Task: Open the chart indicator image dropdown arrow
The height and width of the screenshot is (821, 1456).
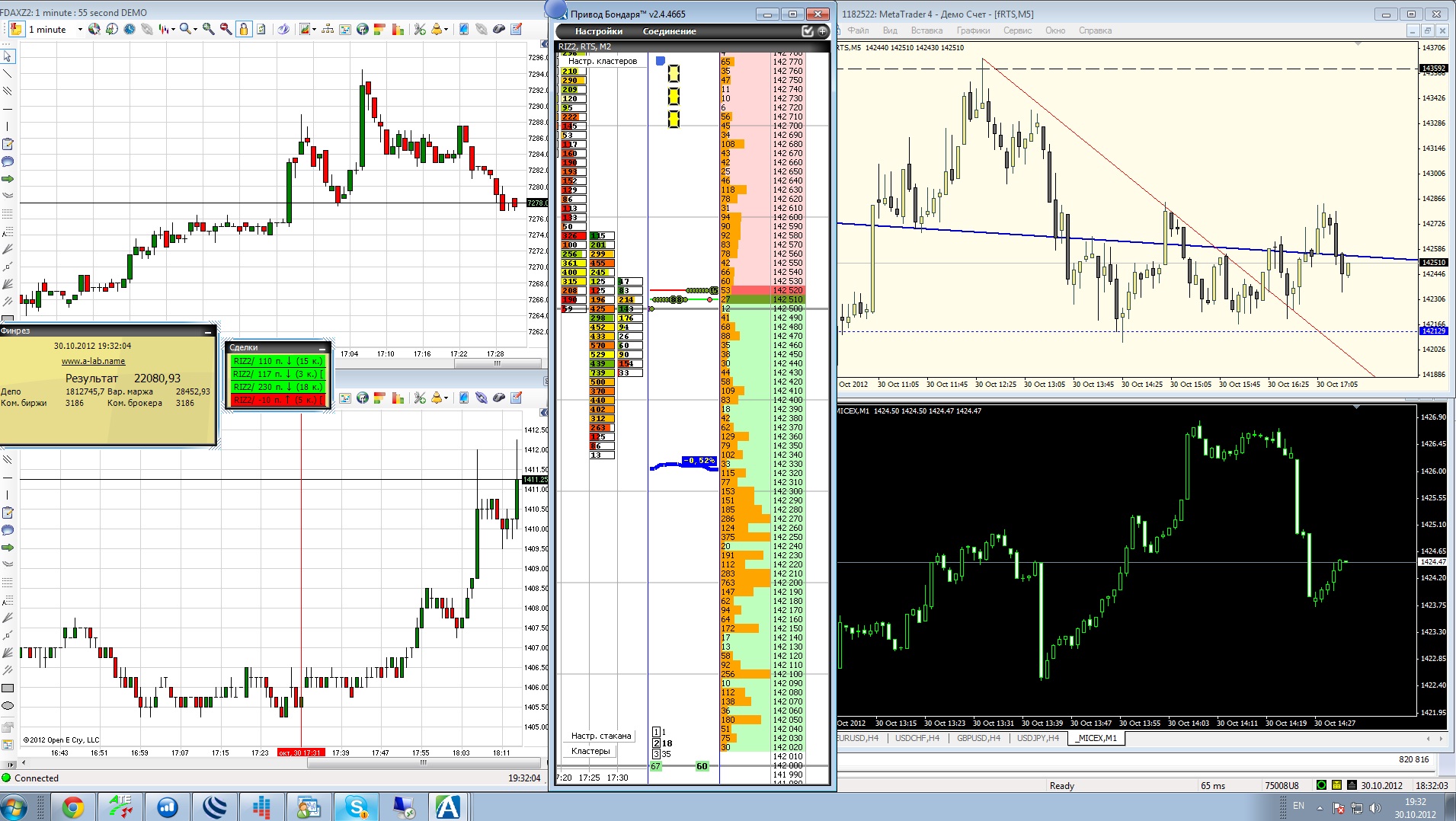Action: click(x=313, y=30)
